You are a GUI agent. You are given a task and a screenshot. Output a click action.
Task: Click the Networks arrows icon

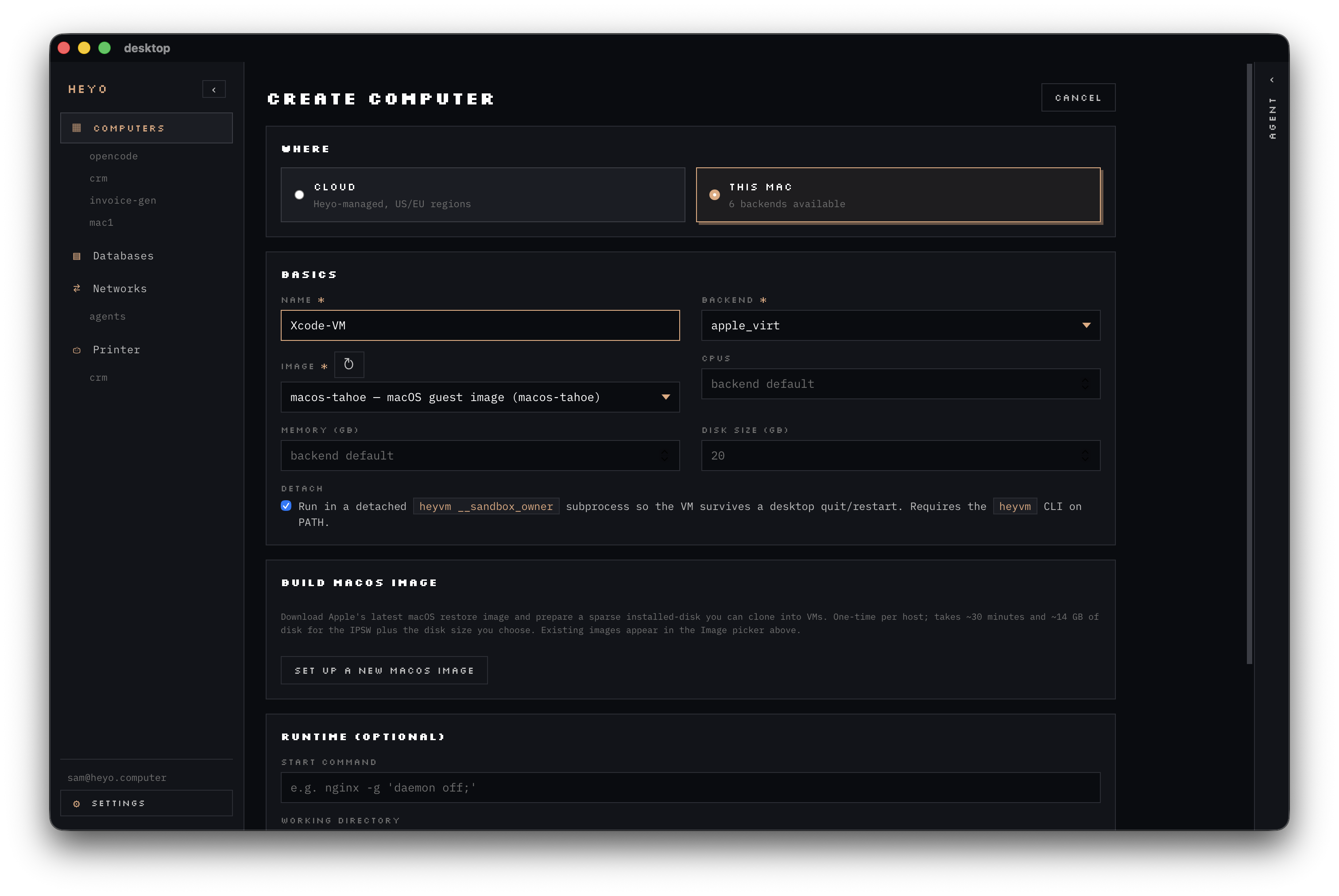77,289
